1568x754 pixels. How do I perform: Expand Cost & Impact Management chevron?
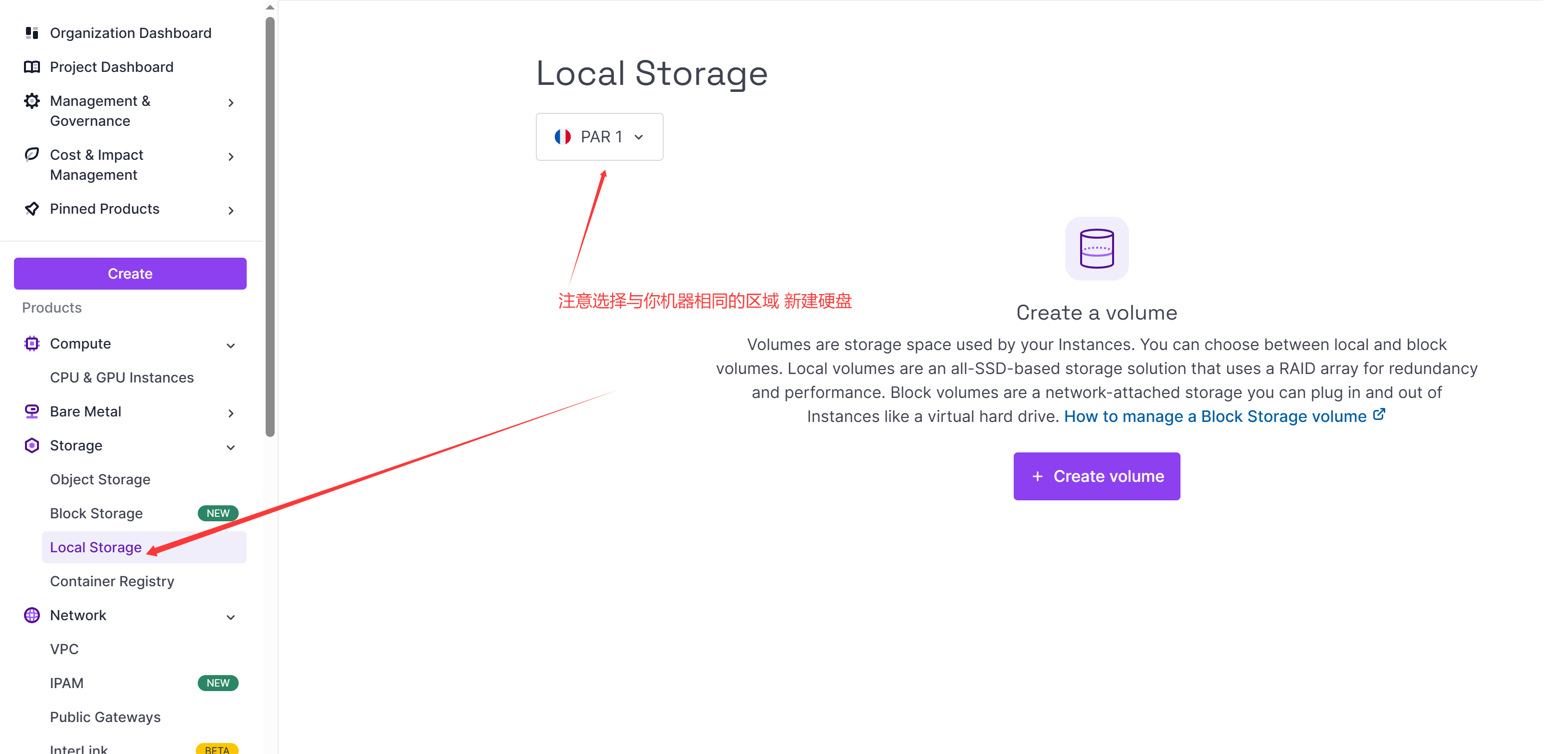click(x=231, y=157)
